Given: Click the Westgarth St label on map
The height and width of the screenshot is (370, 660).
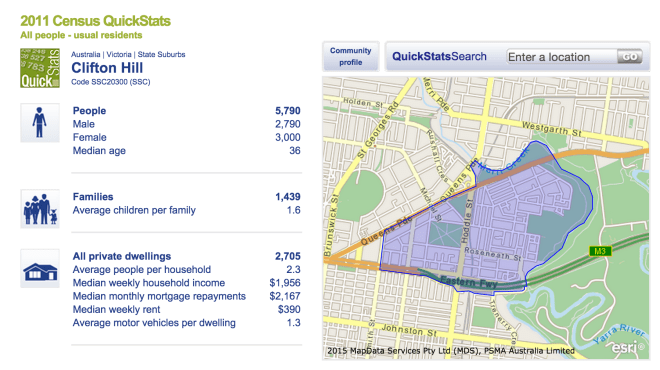Looking at the screenshot, I should (552, 128).
